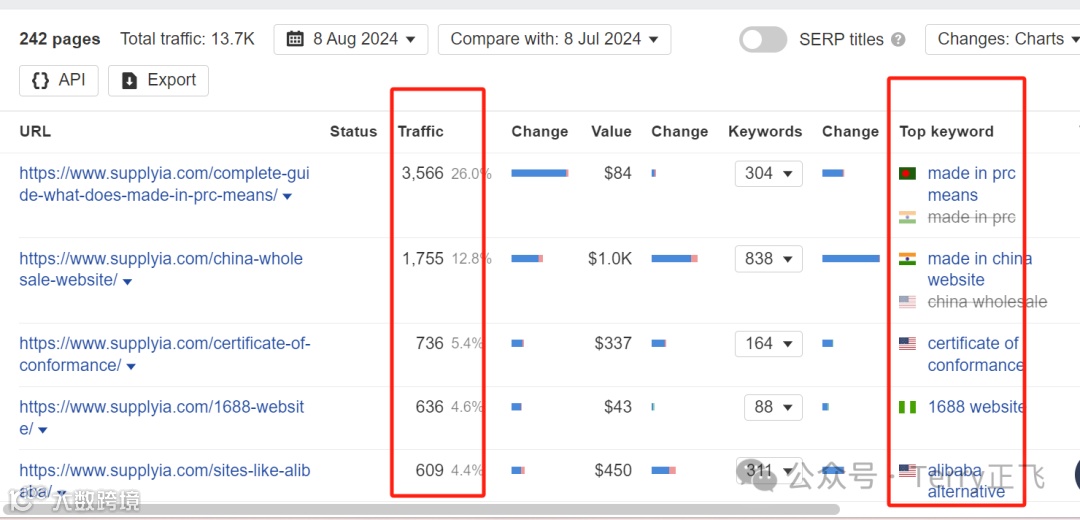1080x520 pixels.
Task: Click the US flag beside certificate of conformance
Action: coord(907,343)
